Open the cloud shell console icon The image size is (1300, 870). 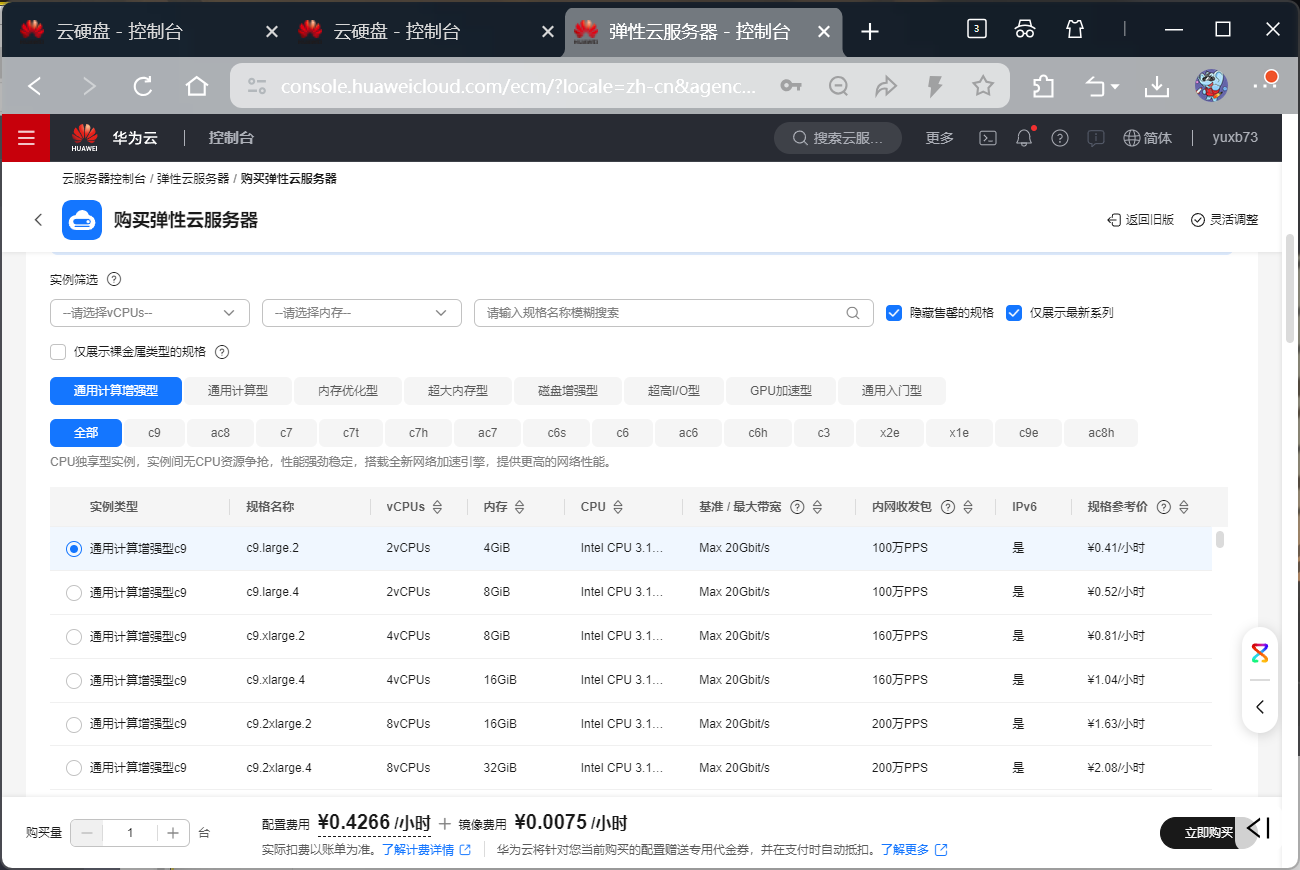click(x=987, y=137)
